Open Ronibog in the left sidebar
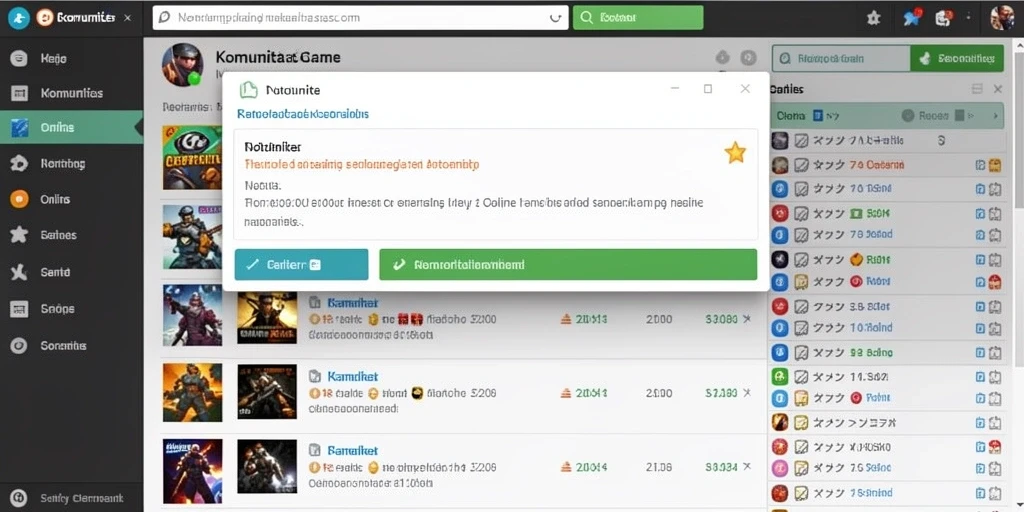The image size is (1024, 512). 72,163
